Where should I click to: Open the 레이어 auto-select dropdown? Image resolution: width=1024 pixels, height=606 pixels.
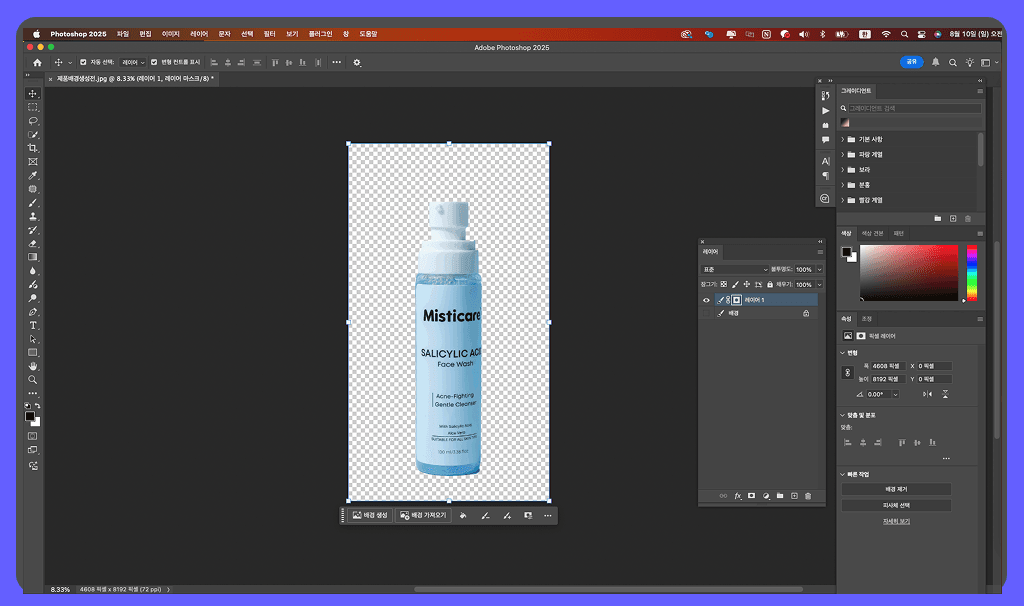point(133,63)
